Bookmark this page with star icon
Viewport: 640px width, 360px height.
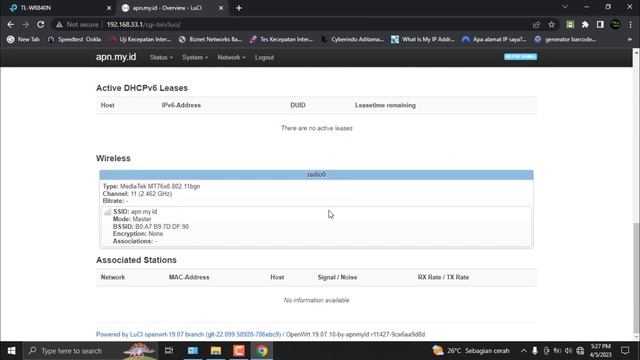(551, 24)
